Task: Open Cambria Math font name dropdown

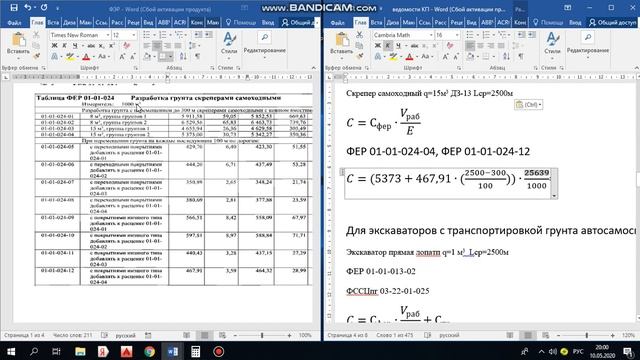Action: 431,35
